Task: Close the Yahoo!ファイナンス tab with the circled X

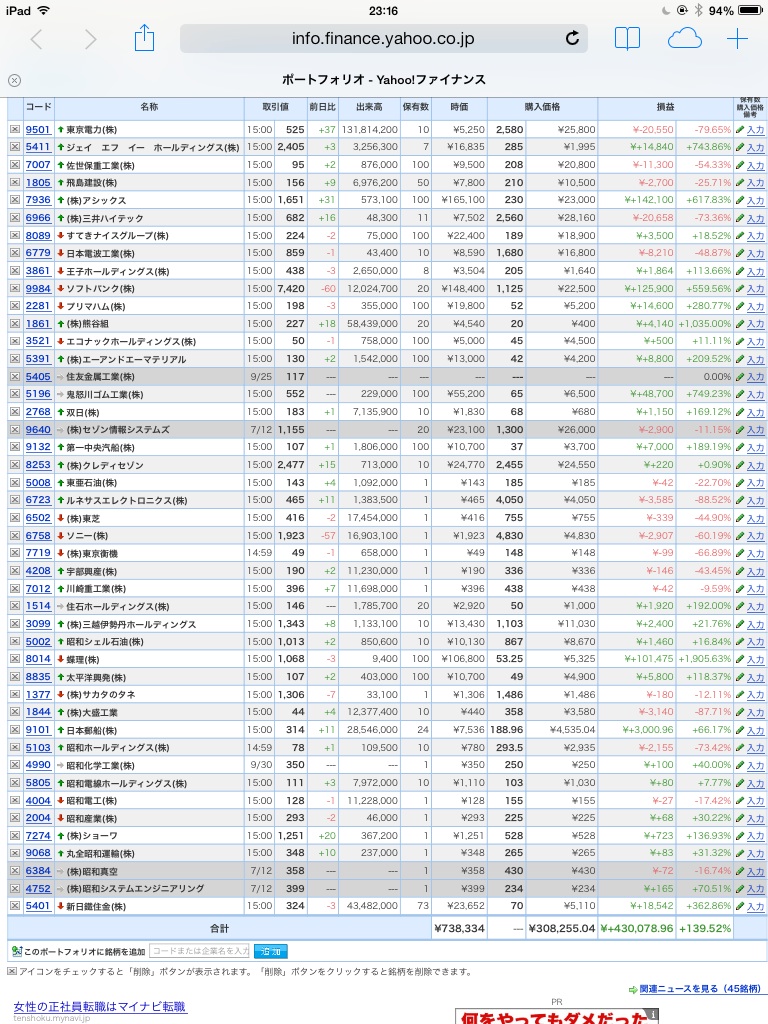Action: (14, 80)
